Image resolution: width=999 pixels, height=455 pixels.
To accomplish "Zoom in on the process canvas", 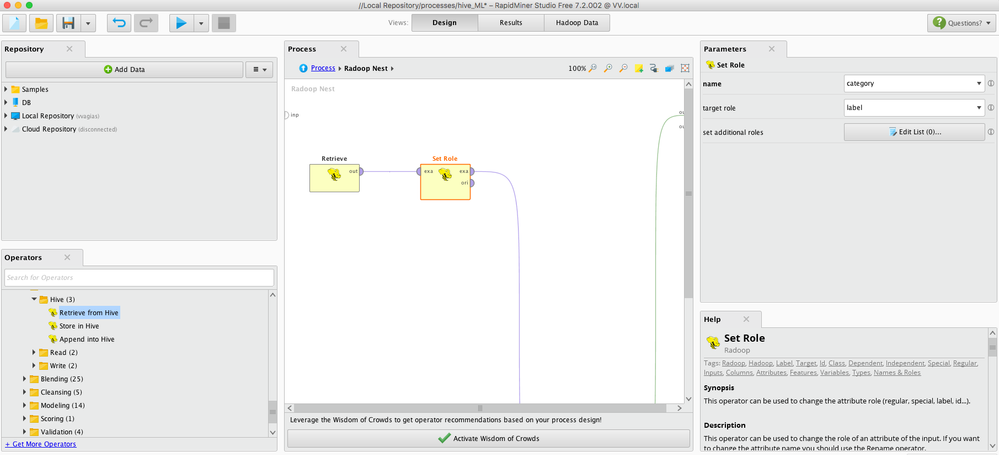I will click(x=608, y=68).
